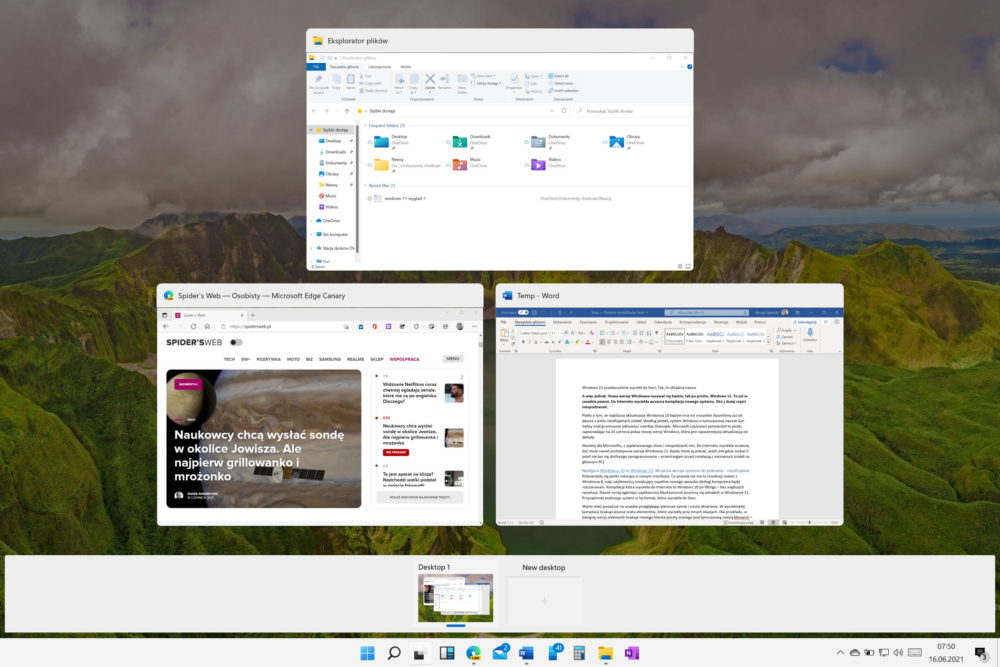The image size is (1000, 667).
Task: Click the Udostępnij button in Word
Action: tap(805, 322)
